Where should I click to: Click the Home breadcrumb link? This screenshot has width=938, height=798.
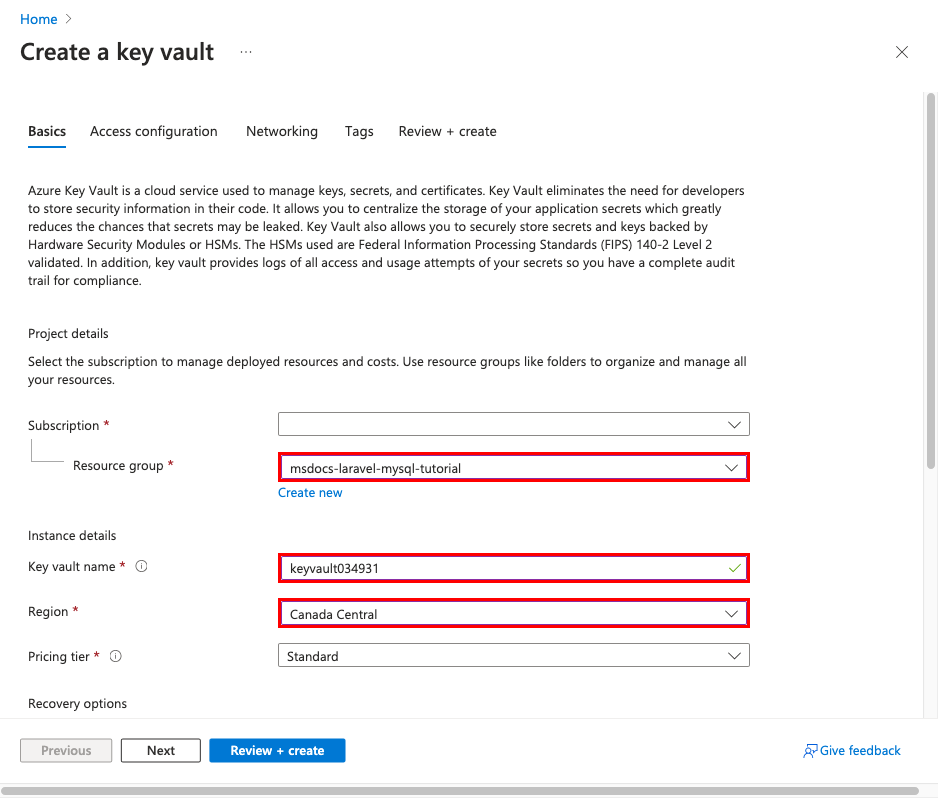pos(39,18)
